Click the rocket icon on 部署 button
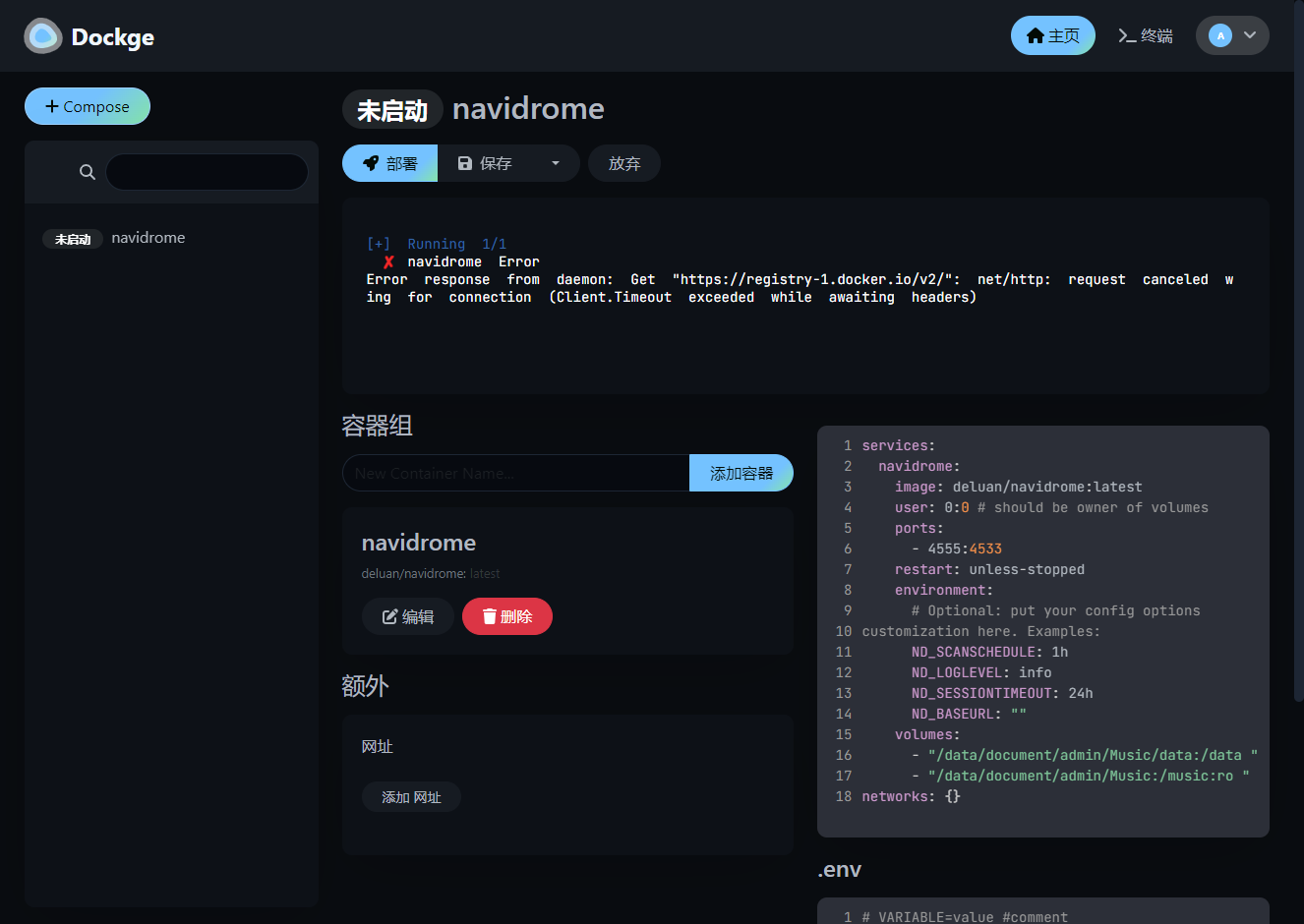The width and height of the screenshot is (1304, 924). (x=371, y=163)
